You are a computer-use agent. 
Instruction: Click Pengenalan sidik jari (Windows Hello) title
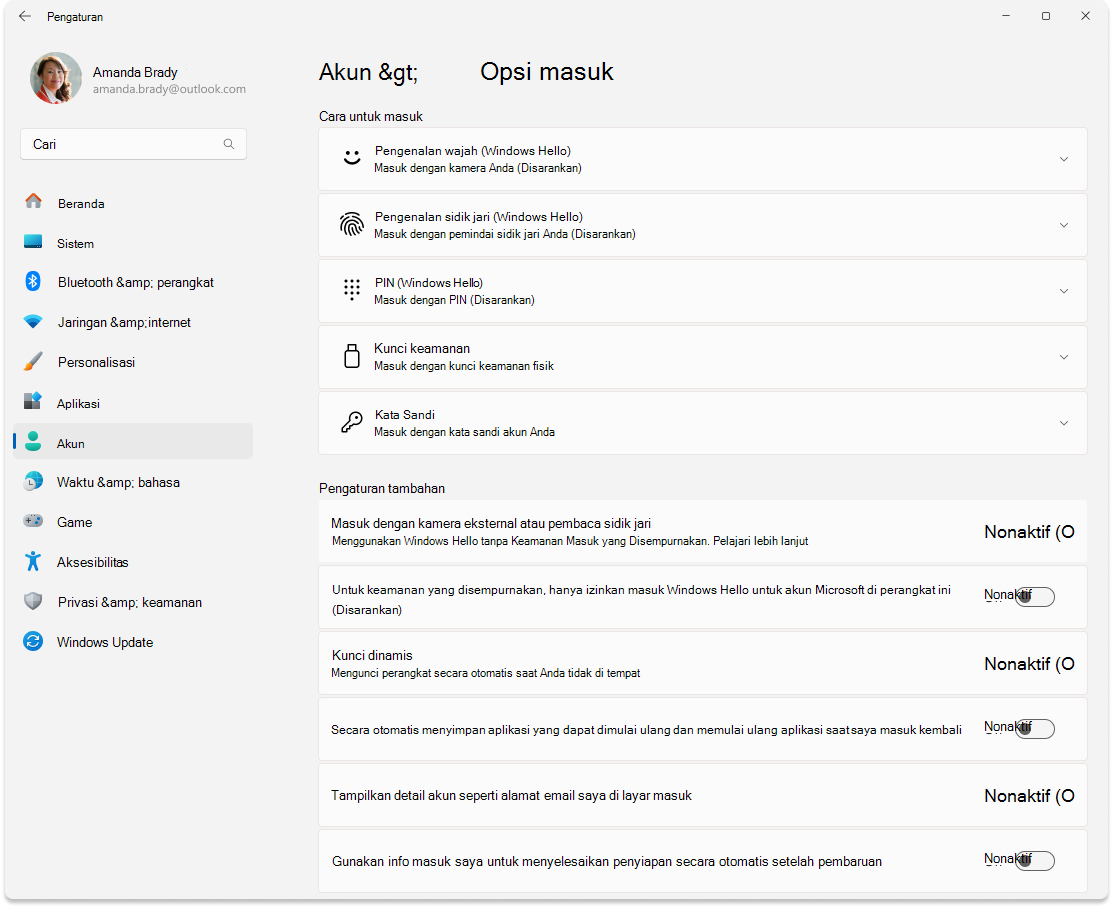tap(479, 217)
